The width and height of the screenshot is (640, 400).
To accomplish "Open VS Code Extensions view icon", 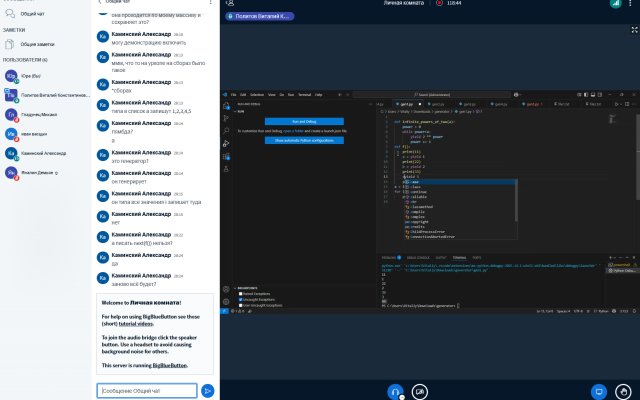I will (226, 156).
